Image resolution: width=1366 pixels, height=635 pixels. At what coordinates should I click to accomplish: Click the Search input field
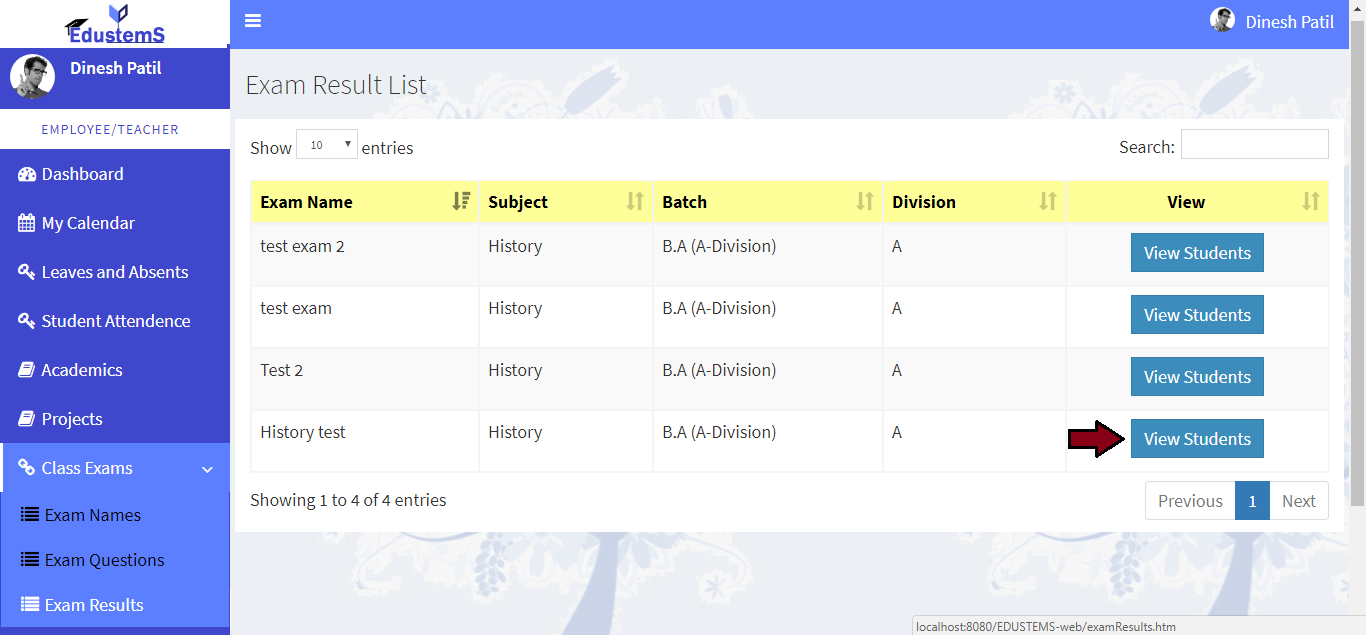(1254, 144)
